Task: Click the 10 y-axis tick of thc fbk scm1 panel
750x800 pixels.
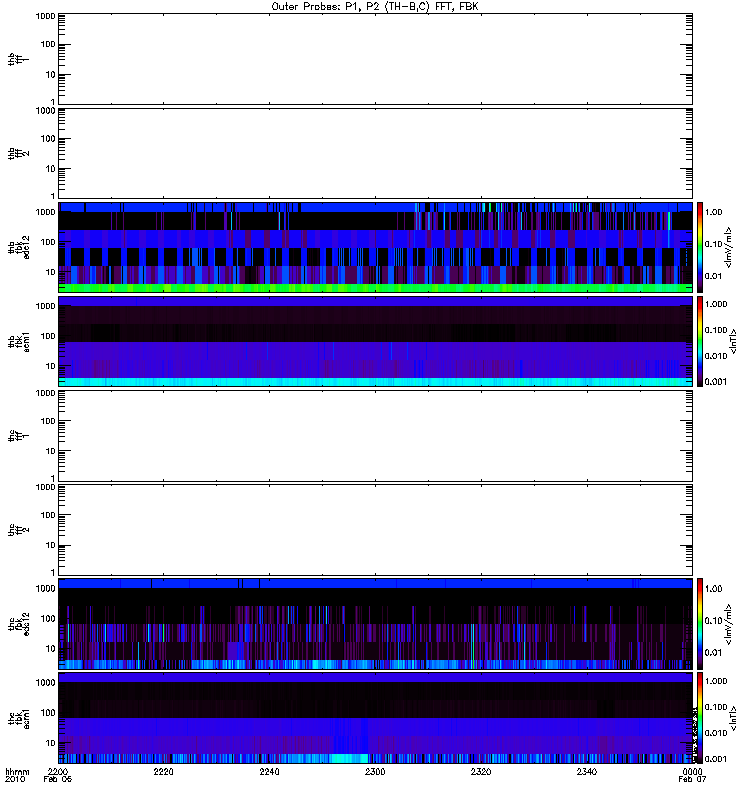Action: coord(51,742)
